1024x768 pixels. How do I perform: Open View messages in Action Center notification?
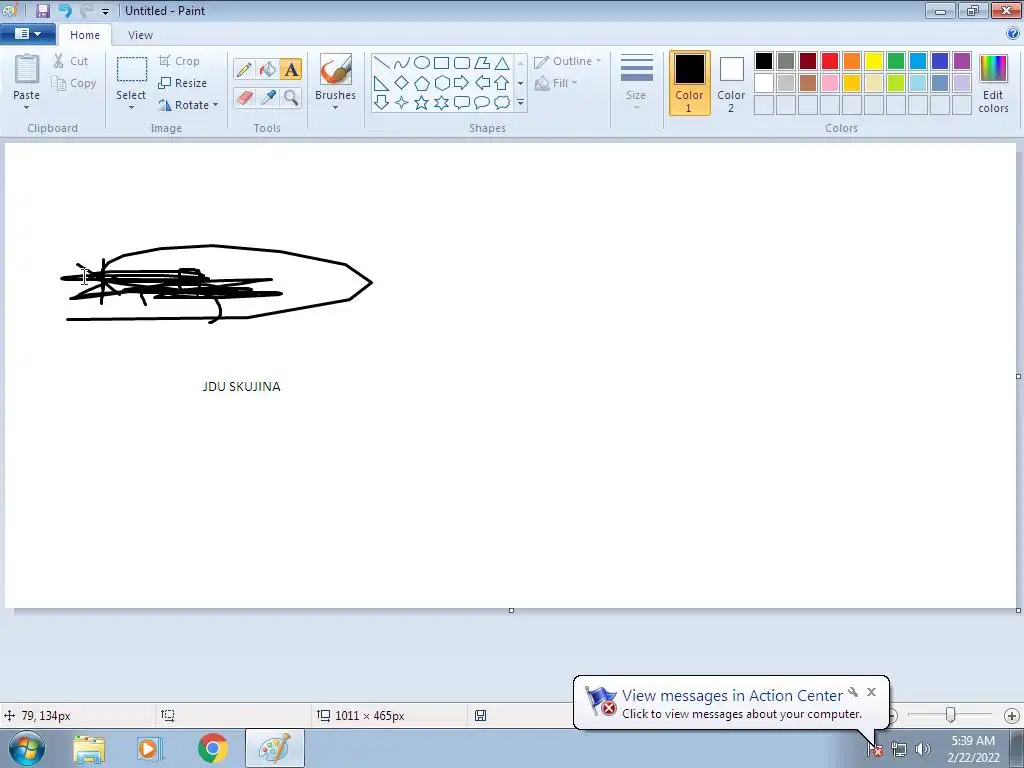point(731,703)
